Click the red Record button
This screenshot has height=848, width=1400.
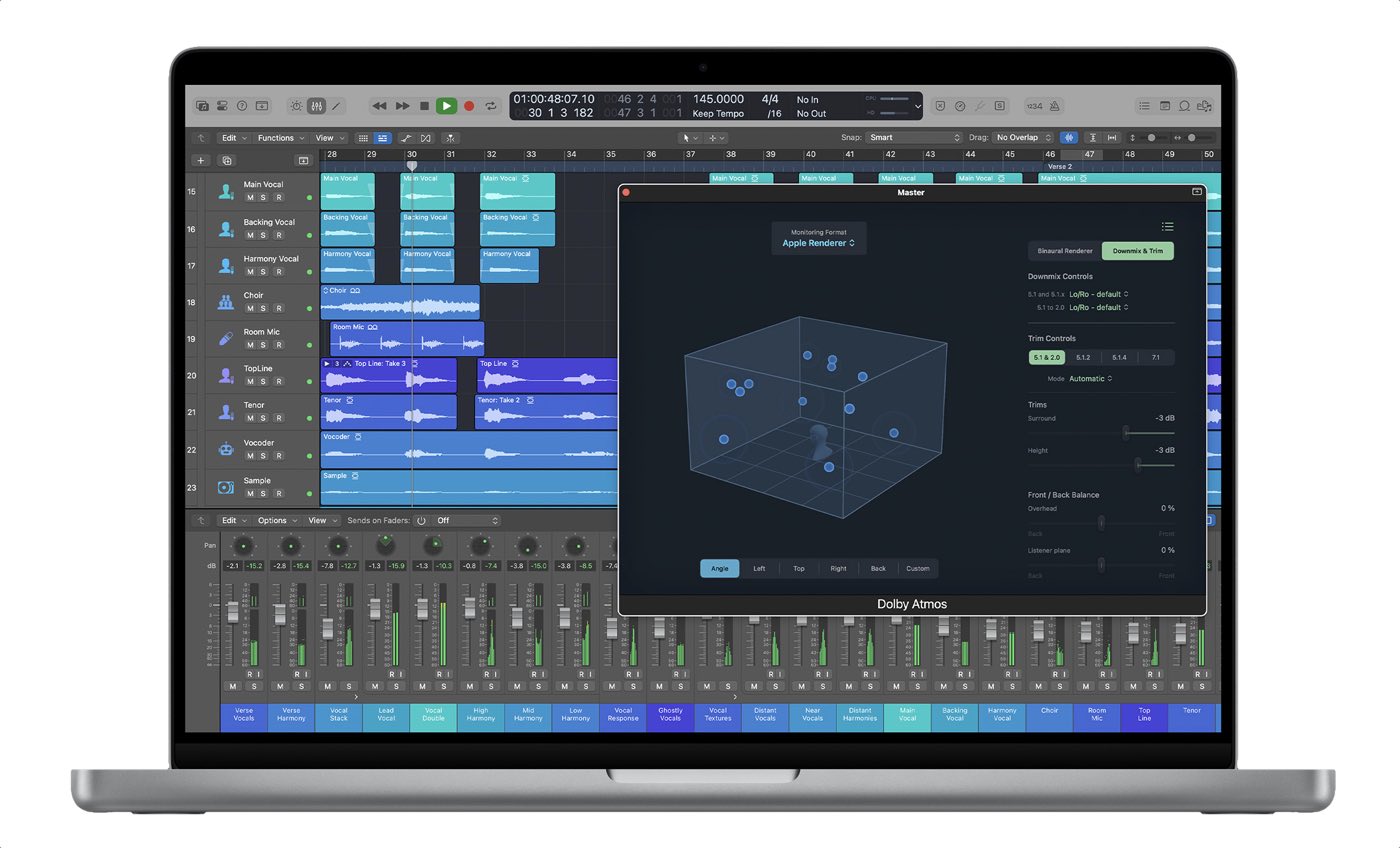tap(468, 106)
